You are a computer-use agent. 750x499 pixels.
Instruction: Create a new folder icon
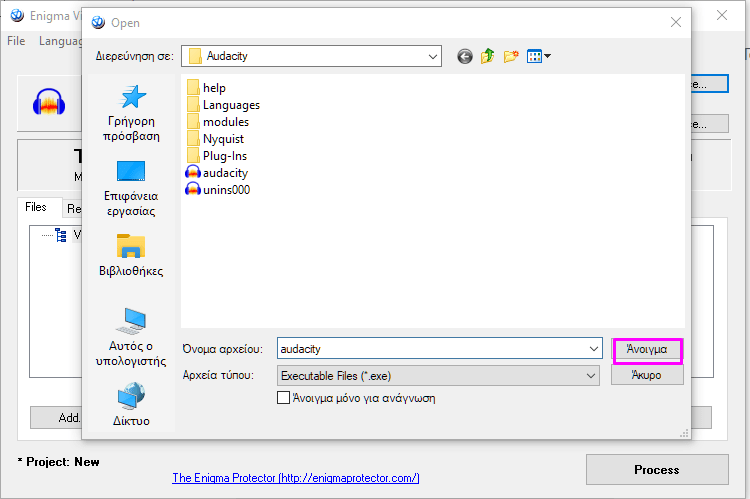pos(511,56)
